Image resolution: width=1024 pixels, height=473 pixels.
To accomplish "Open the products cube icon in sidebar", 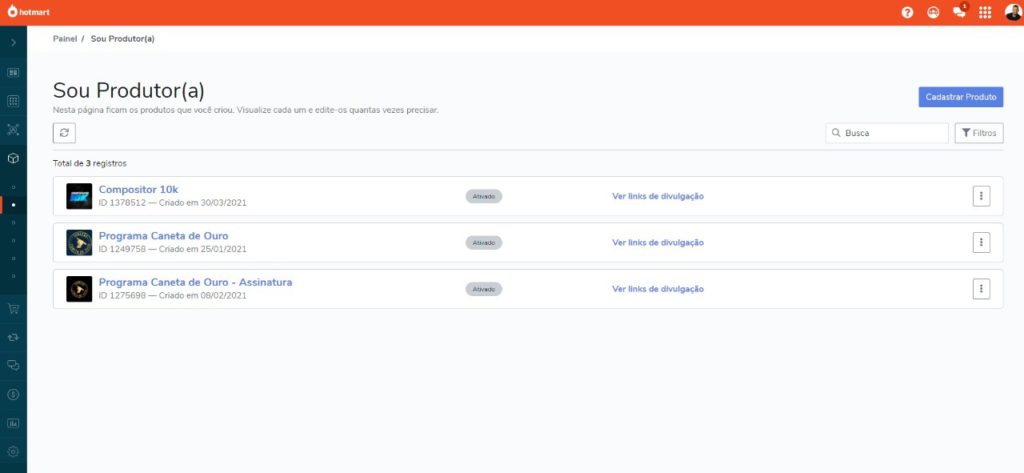I will point(13,158).
